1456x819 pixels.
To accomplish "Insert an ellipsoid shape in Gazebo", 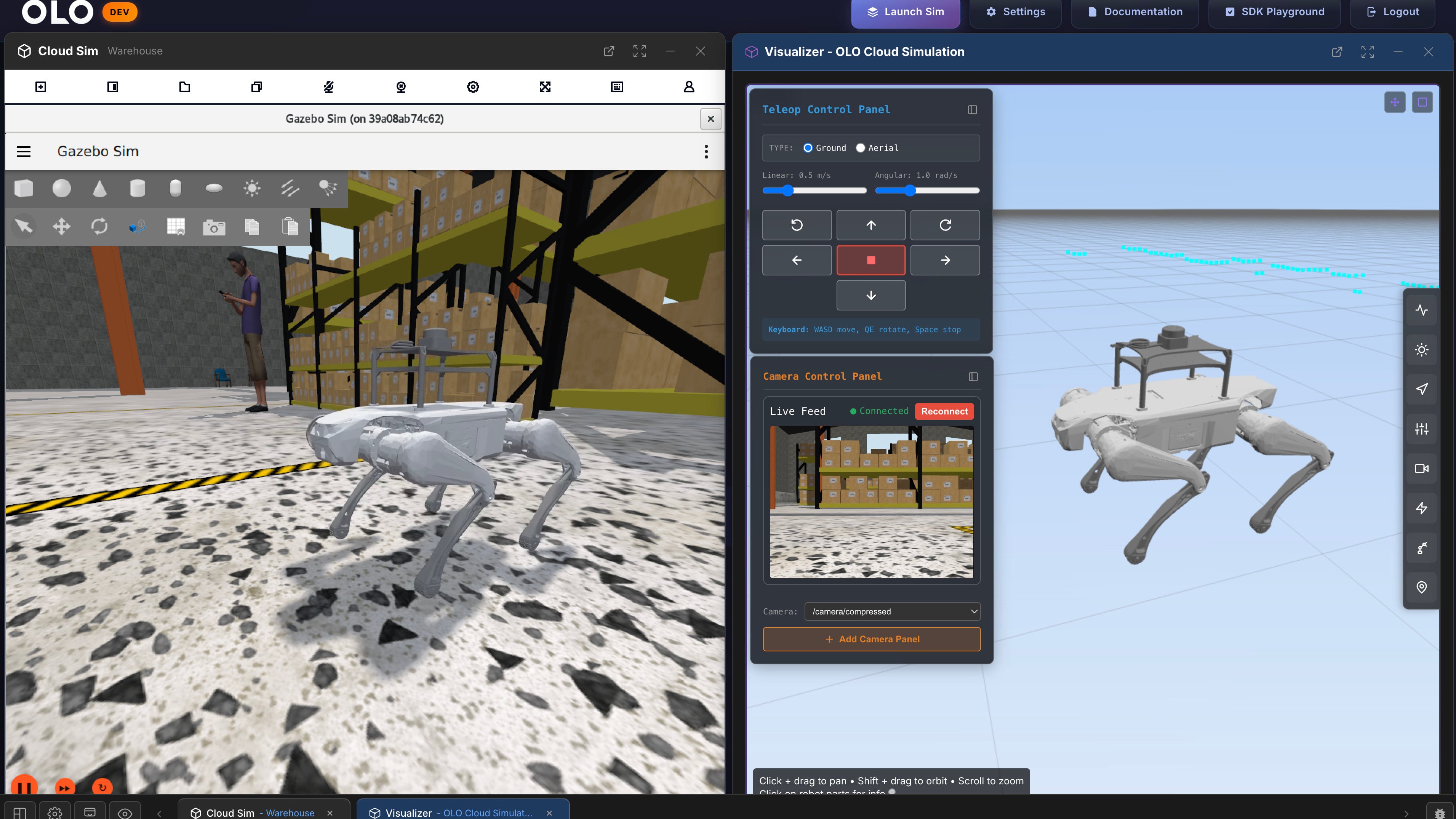I will 214,188.
